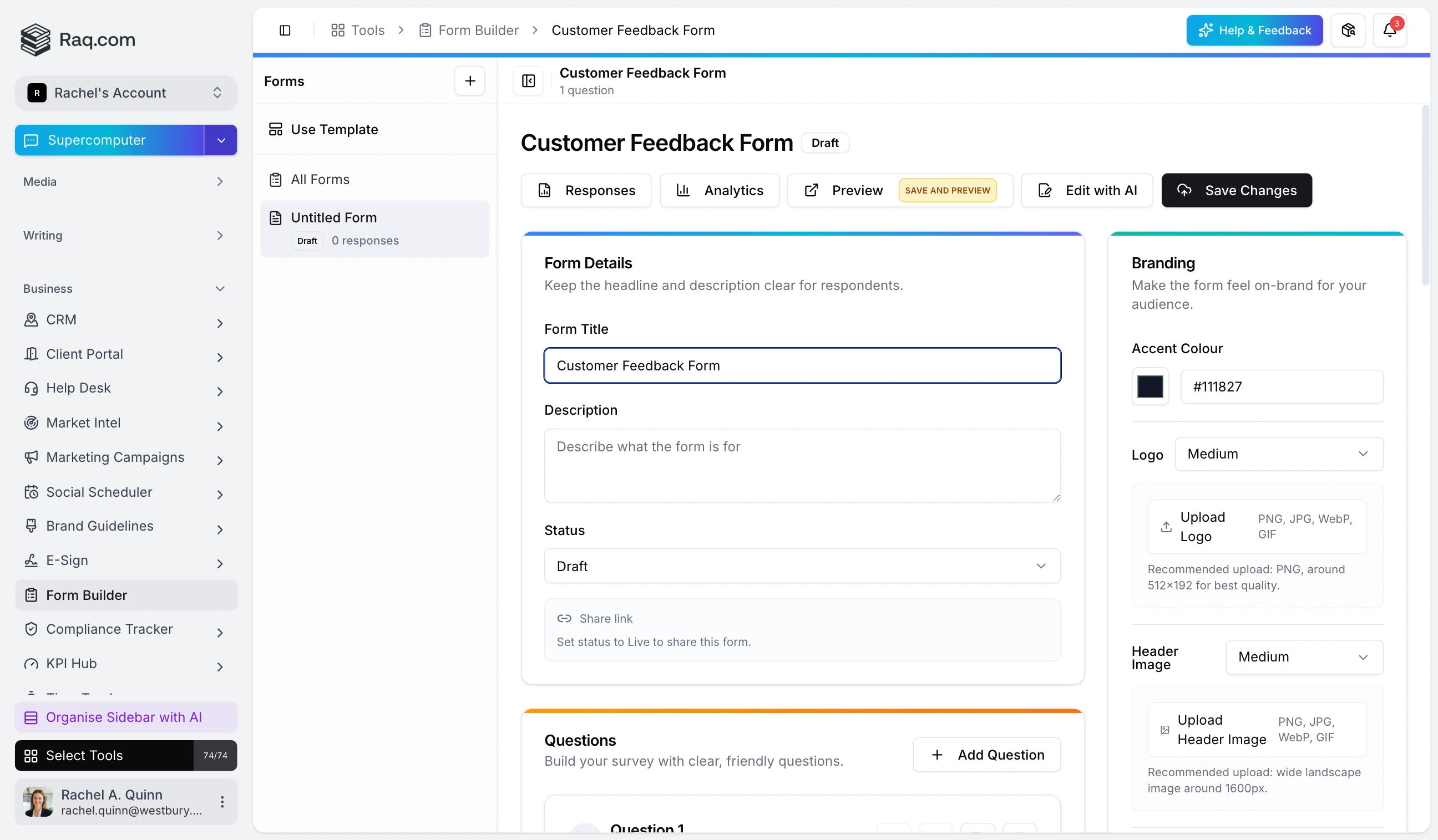Click the "1 question" text under header
Image resolution: width=1438 pixels, height=840 pixels.
(x=586, y=90)
